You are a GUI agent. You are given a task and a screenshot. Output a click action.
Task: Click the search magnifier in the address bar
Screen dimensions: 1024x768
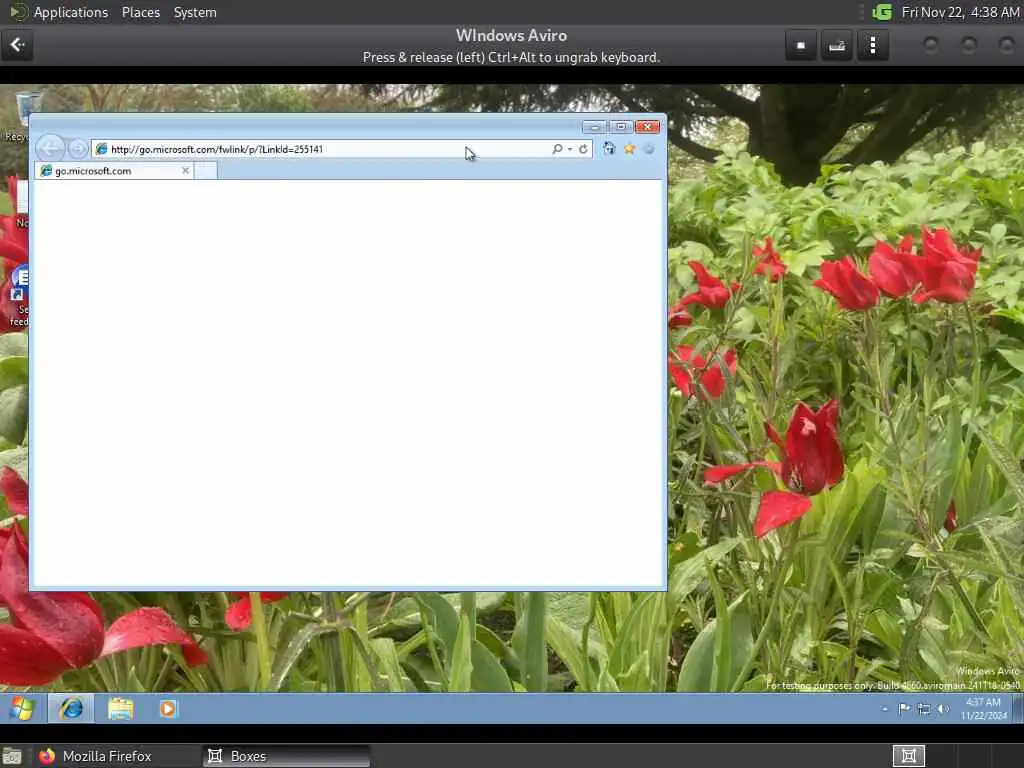click(557, 150)
